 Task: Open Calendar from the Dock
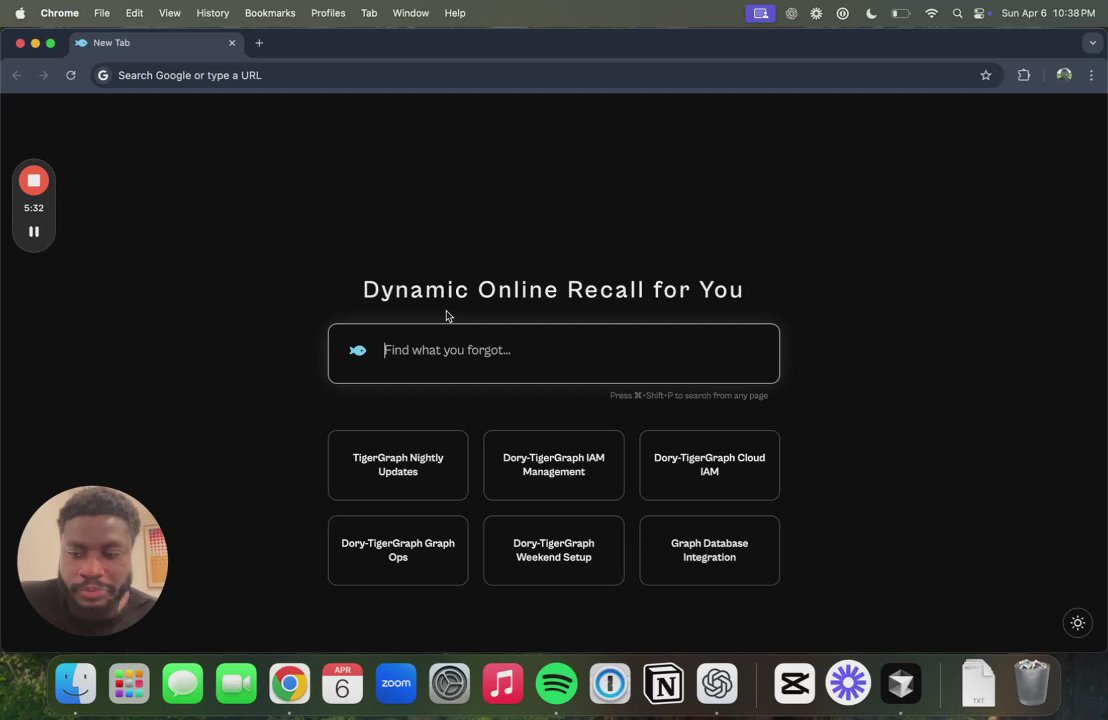pos(343,683)
